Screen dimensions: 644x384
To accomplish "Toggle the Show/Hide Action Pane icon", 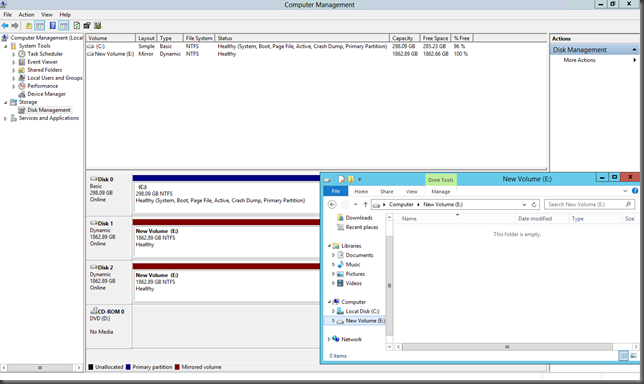I will tap(63, 25).
